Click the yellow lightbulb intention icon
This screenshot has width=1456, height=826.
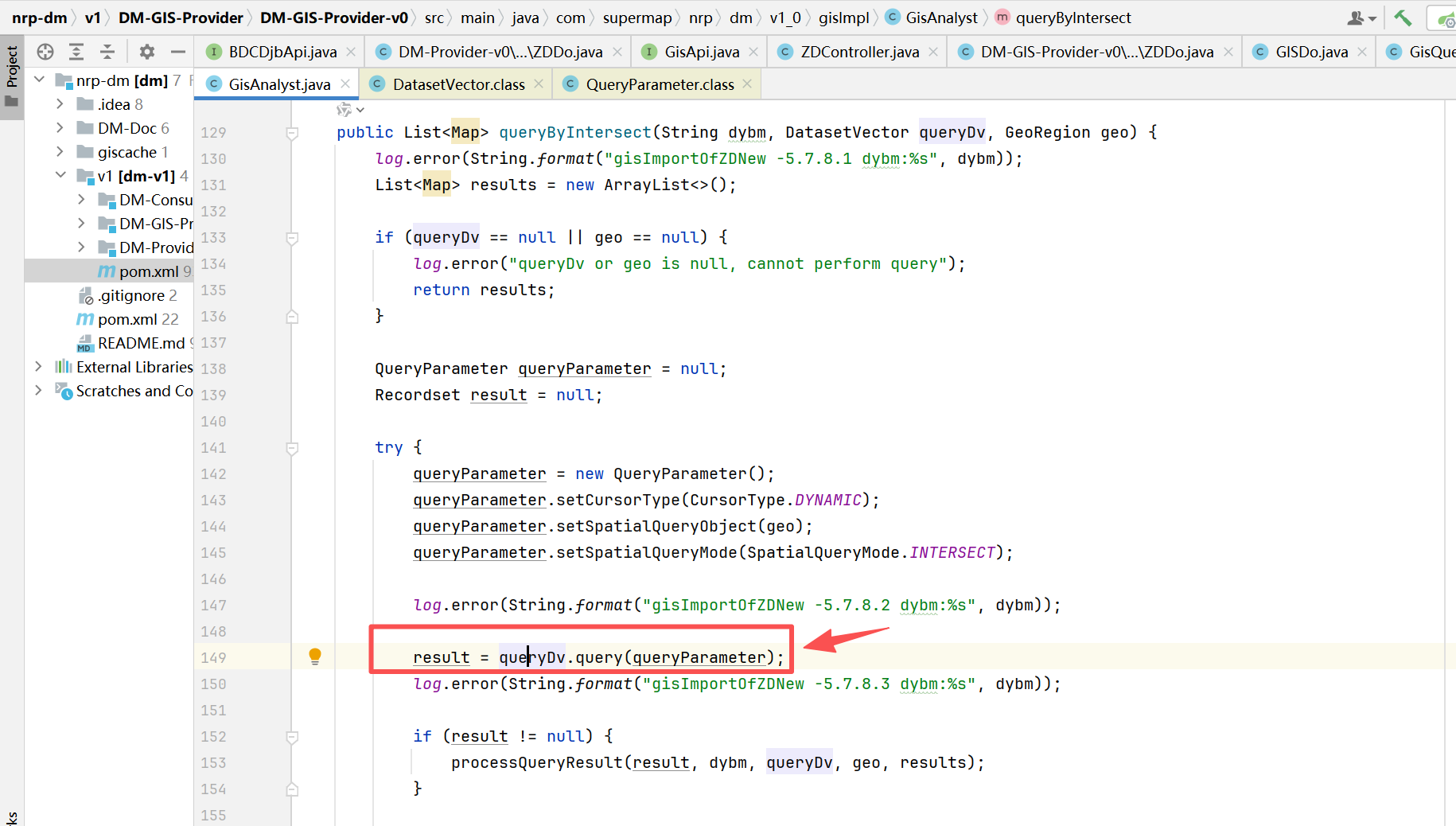click(315, 657)
